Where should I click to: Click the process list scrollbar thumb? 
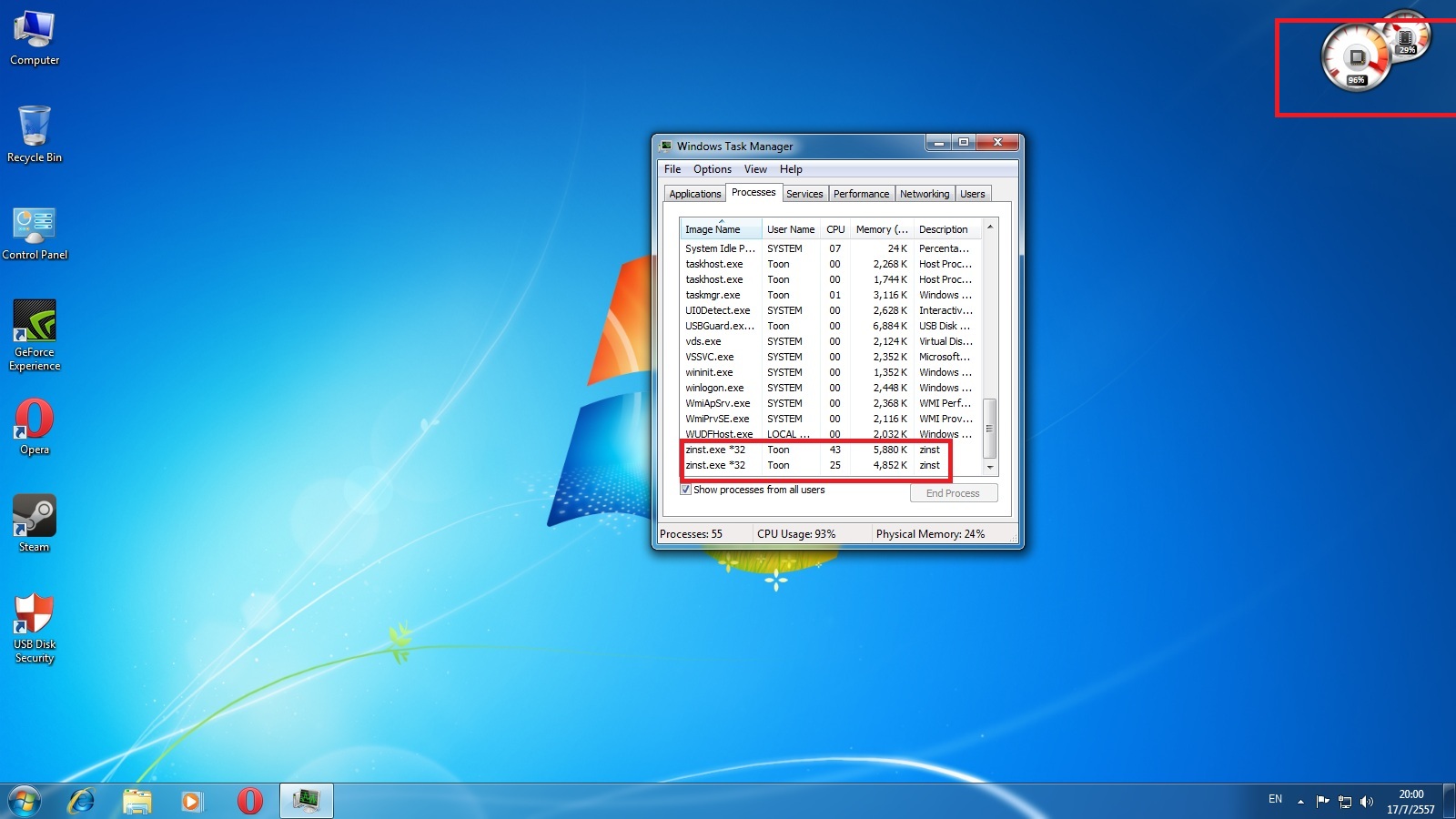990,429
